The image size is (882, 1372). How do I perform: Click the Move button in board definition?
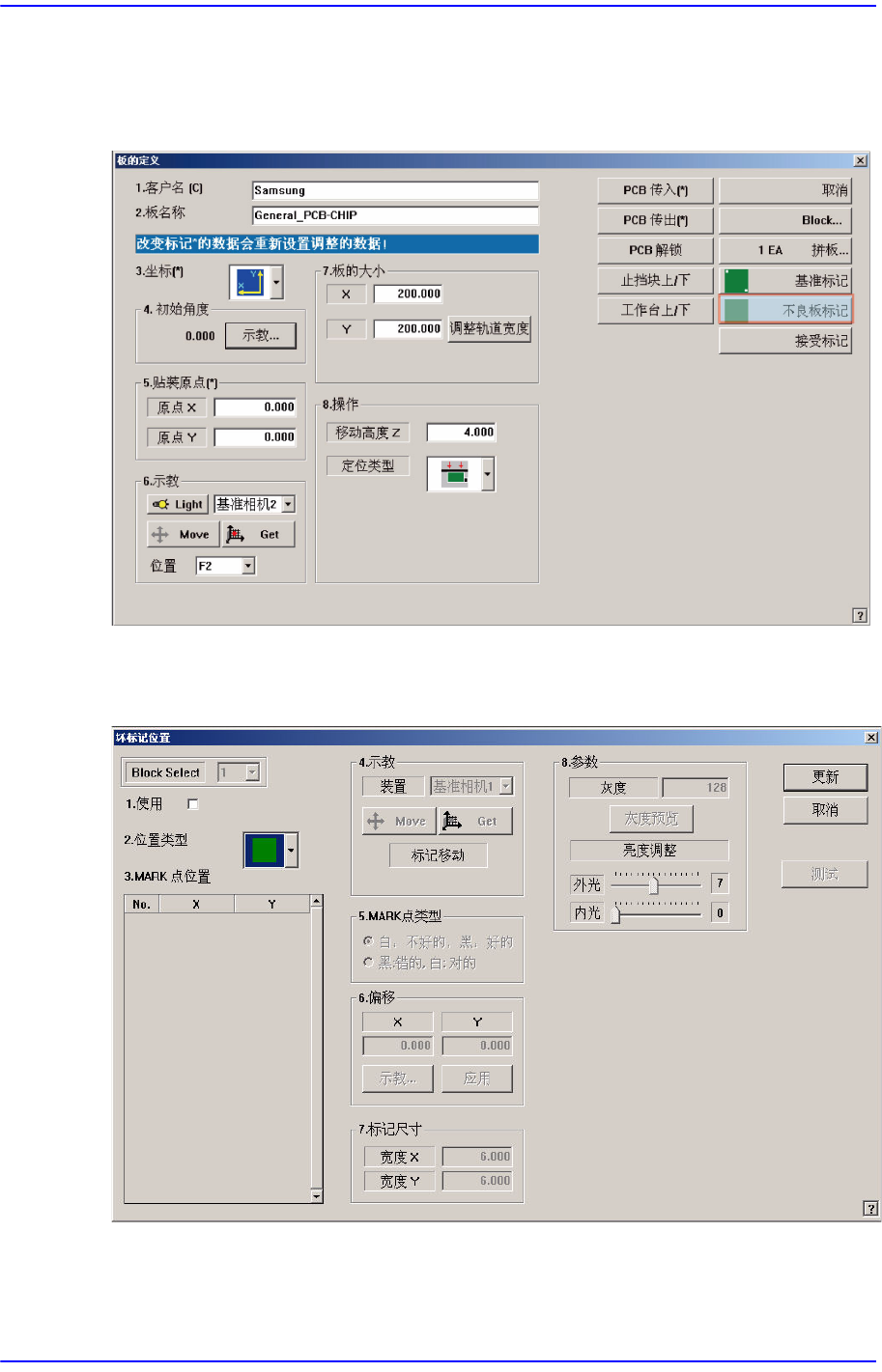pos(183,534)
